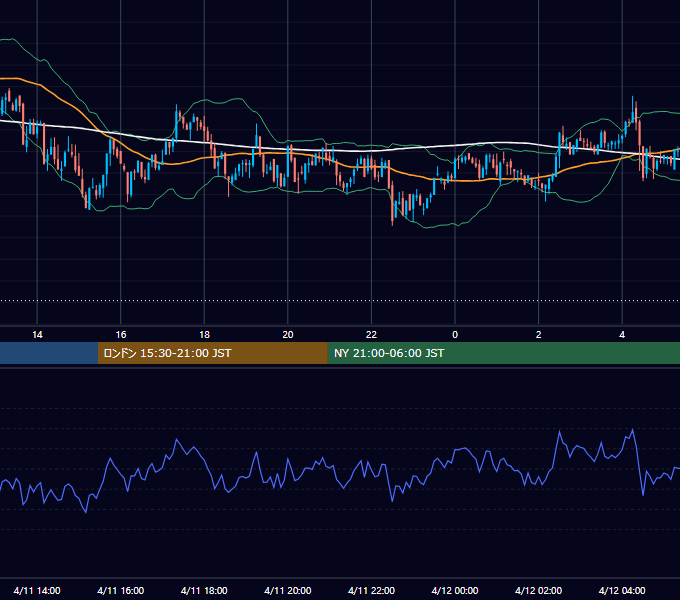Click the NY 21:00-06:00 JST session bar
The image size is (680, 600).
tap(503, 353)
